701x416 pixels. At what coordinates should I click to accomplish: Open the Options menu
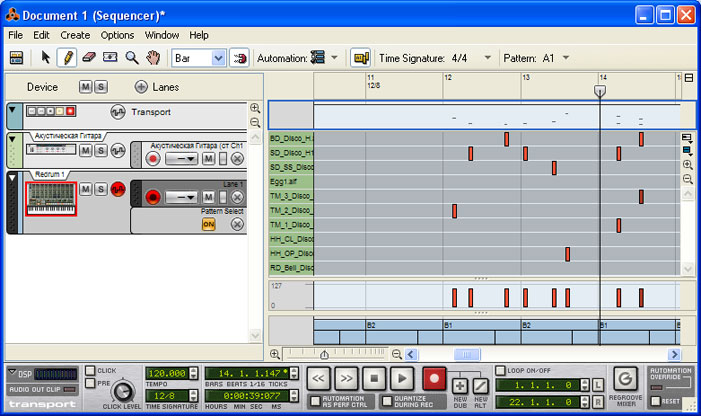[x=117, y=35]
